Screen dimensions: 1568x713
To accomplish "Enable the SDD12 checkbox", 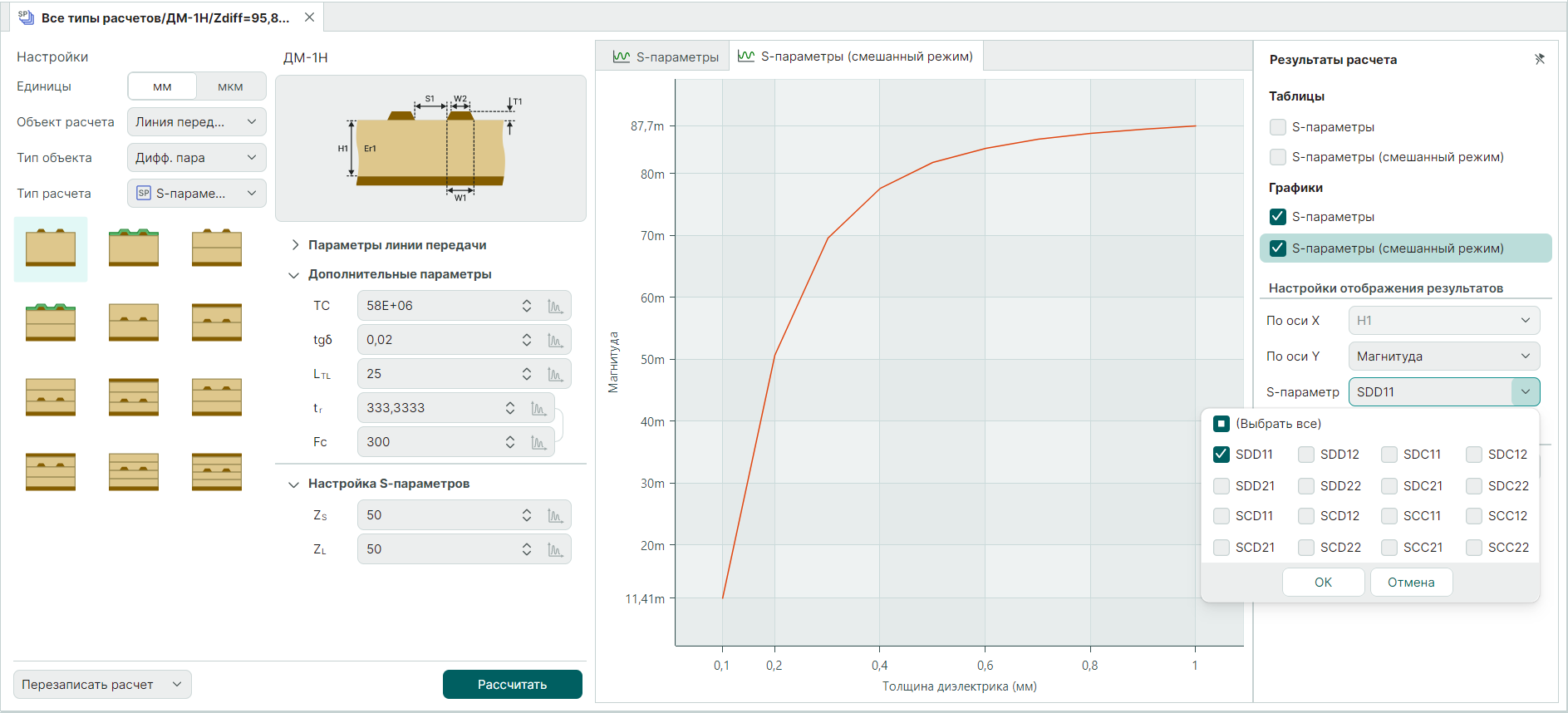I will pyautogui.click(x=1306, y=455).
